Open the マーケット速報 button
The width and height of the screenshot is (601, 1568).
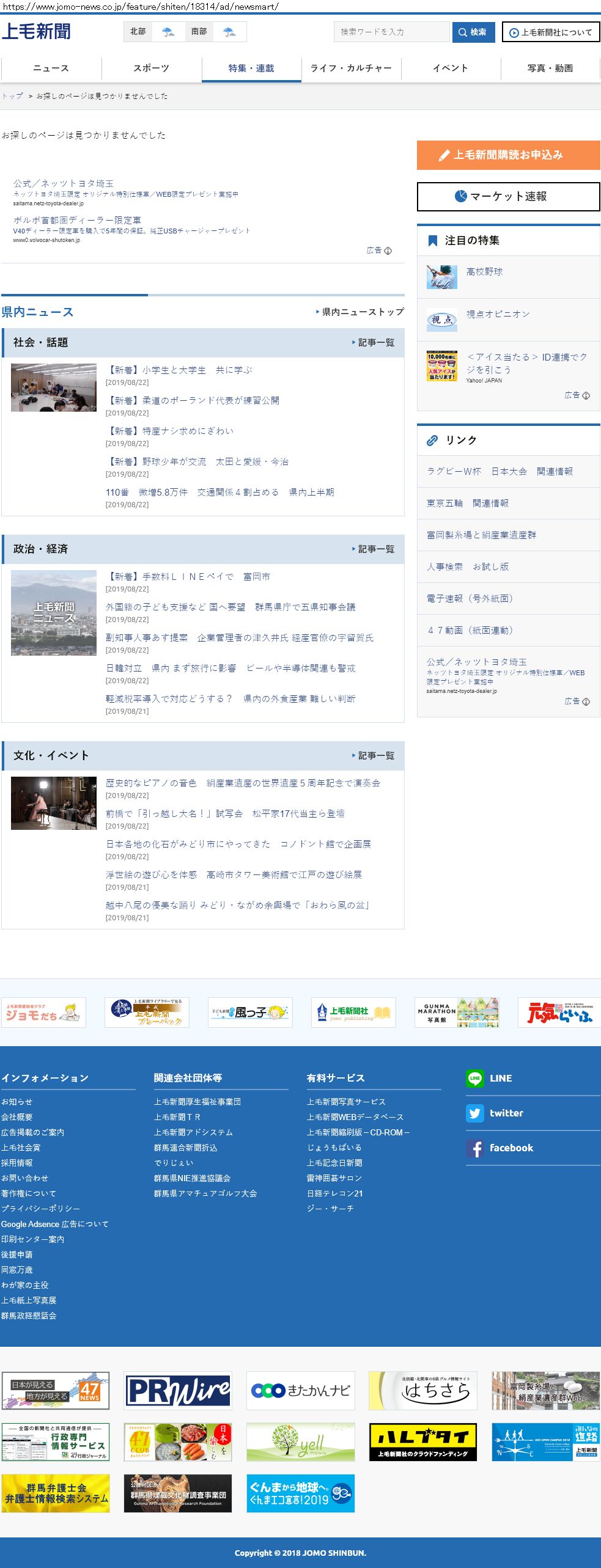pyautogui.click(x=508, y=197)
